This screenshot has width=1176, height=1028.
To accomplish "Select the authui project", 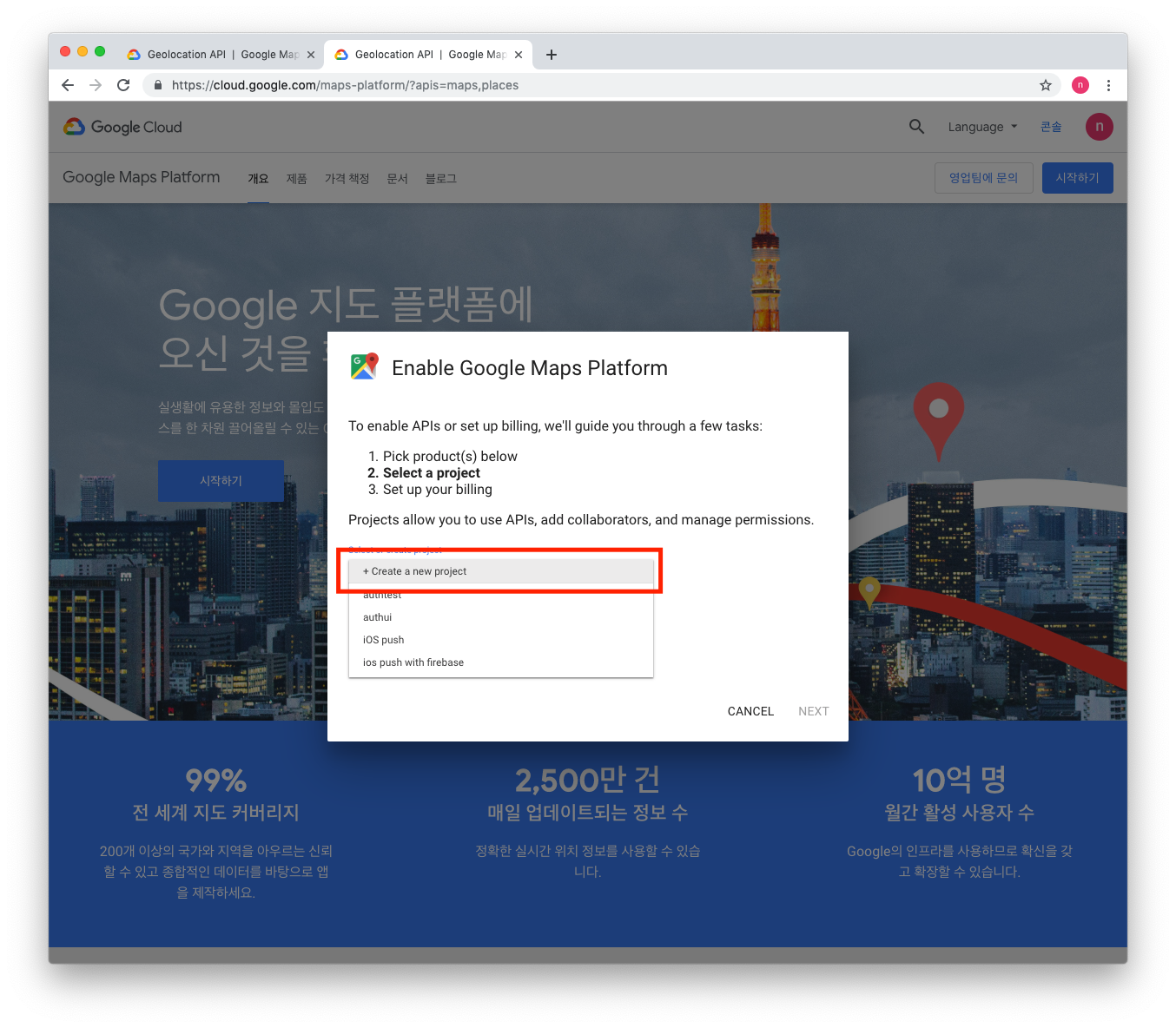I will click(x=501, y=617).
